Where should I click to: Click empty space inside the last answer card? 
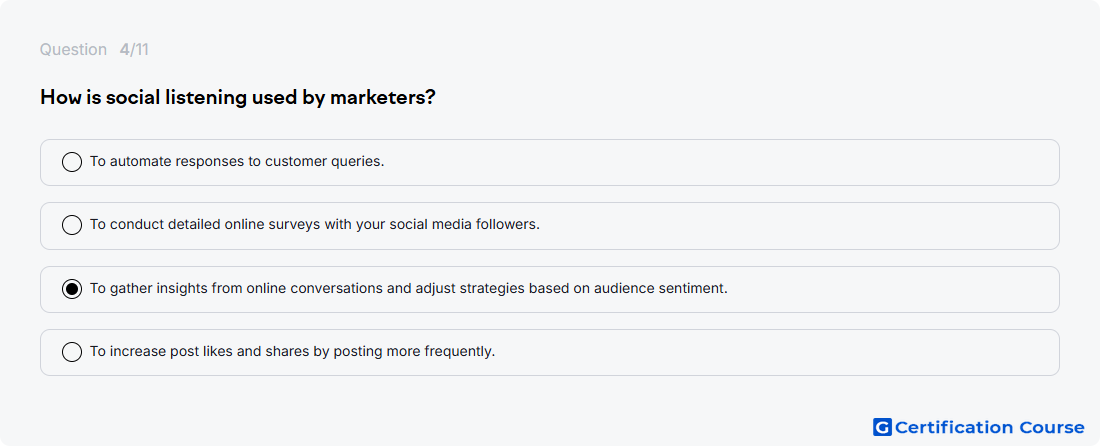[772, 353]
